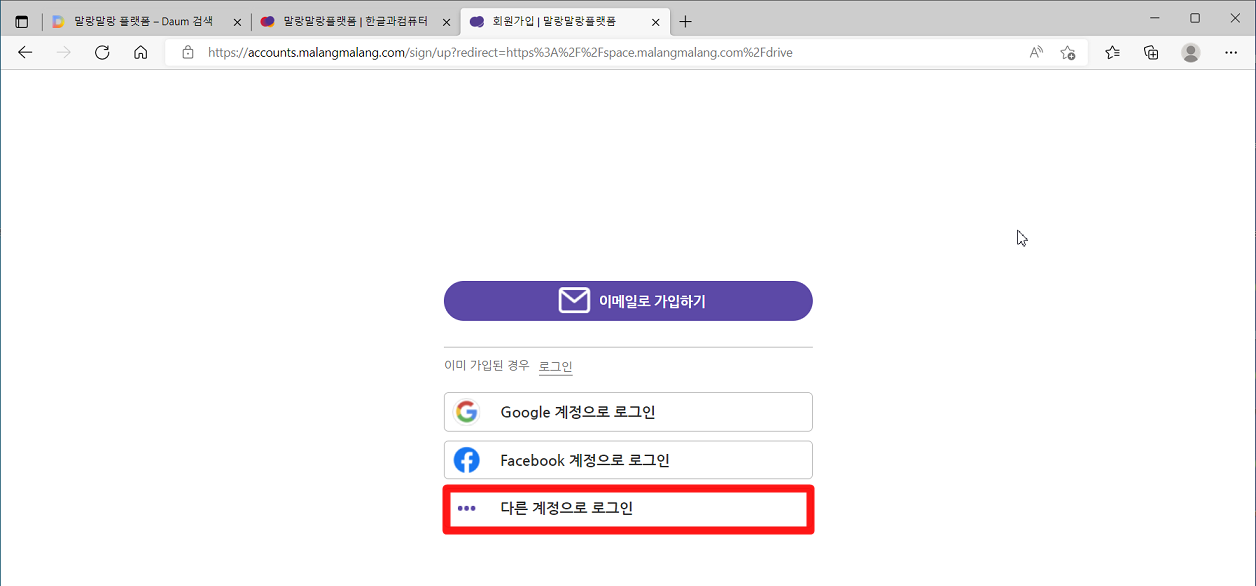Open the Settings and more ellipsis menu
Image resolution: width=1256 pixels, height=586 pixels.
tap(1231, 53)
